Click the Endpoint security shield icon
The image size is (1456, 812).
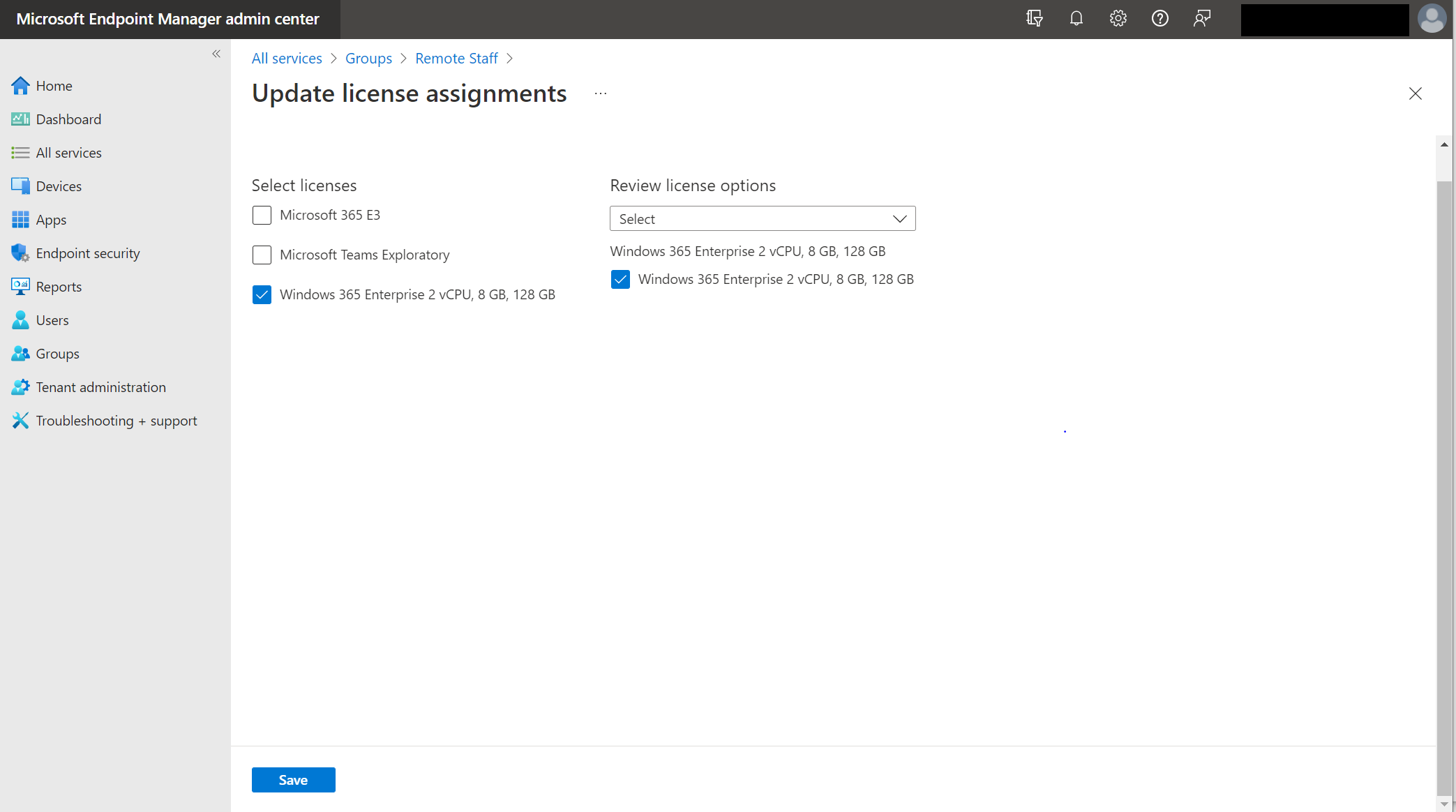pyautogui.click(x=20, y=253)
